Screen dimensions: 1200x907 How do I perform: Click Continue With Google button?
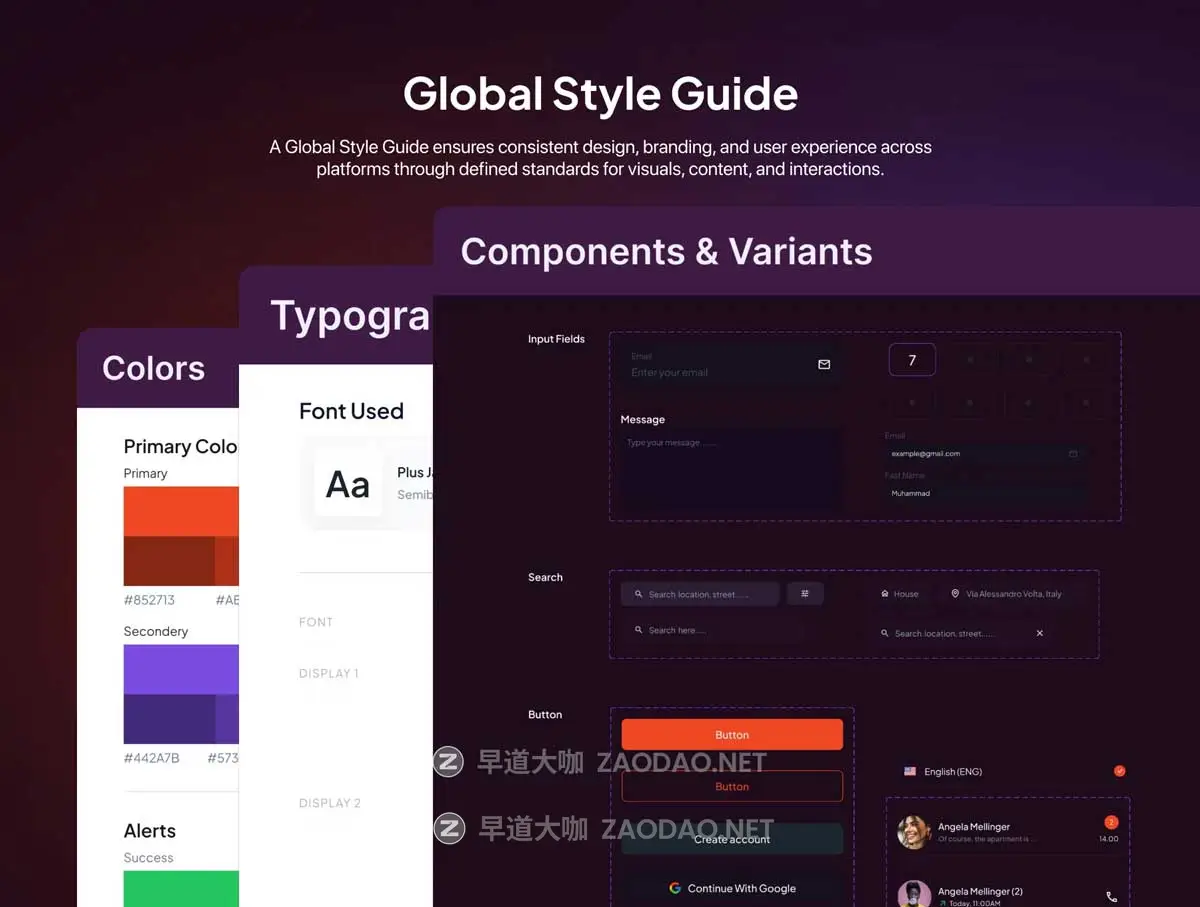(x=732, y=888)
